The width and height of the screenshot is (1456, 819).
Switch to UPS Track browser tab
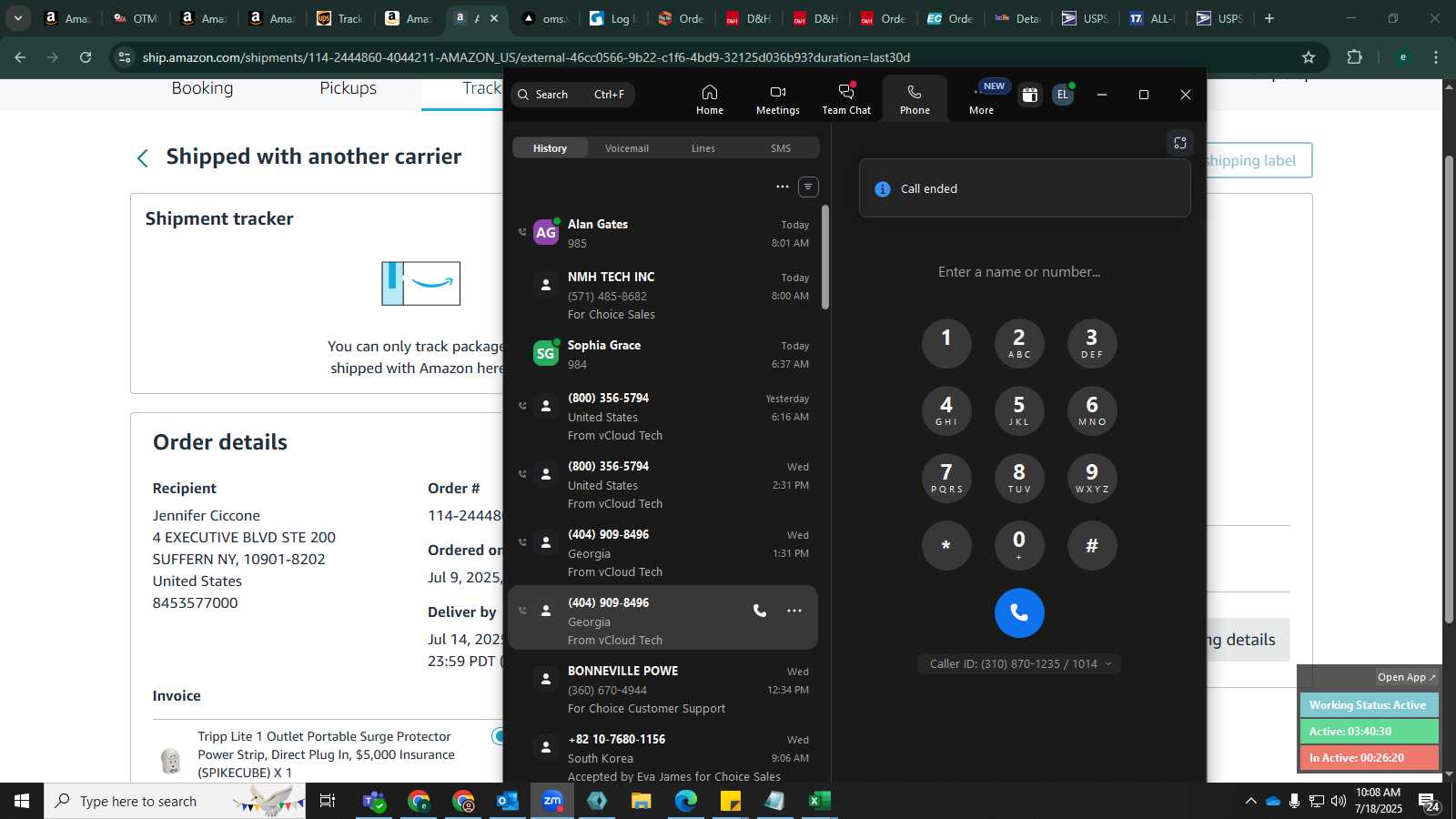pos(340,18)
